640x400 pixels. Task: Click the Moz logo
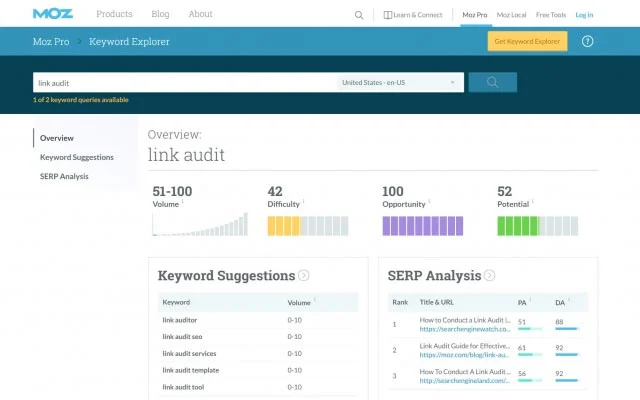53,14
